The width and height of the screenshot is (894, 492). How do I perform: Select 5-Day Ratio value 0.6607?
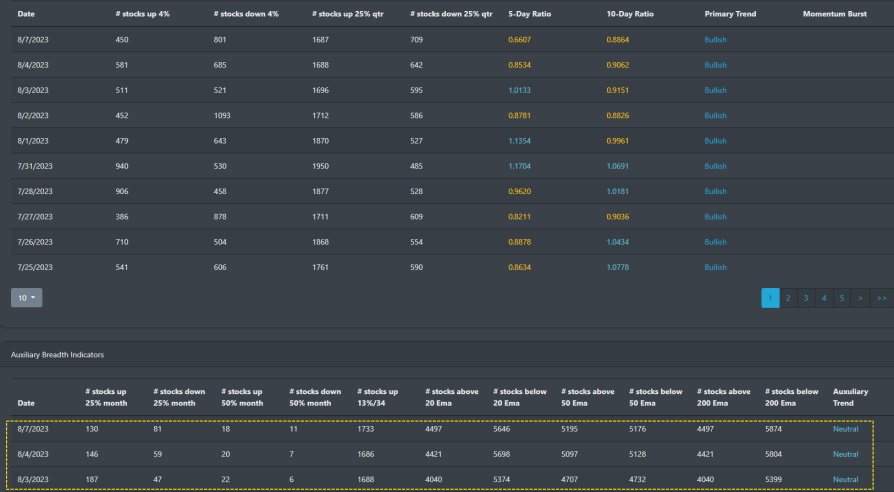pos(519,40)
